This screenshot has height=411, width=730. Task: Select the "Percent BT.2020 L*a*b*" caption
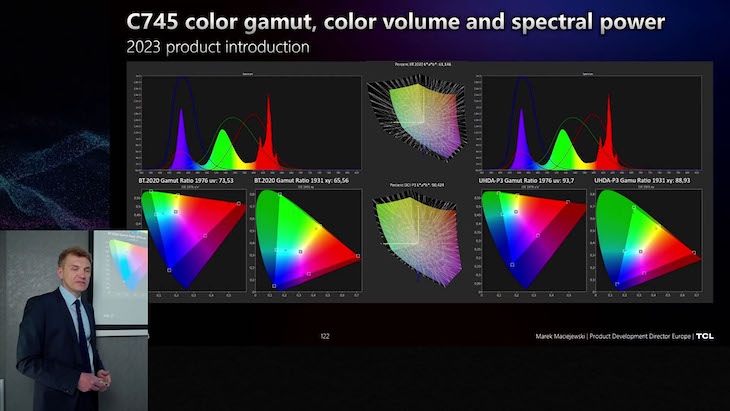[x=423, y=64]
